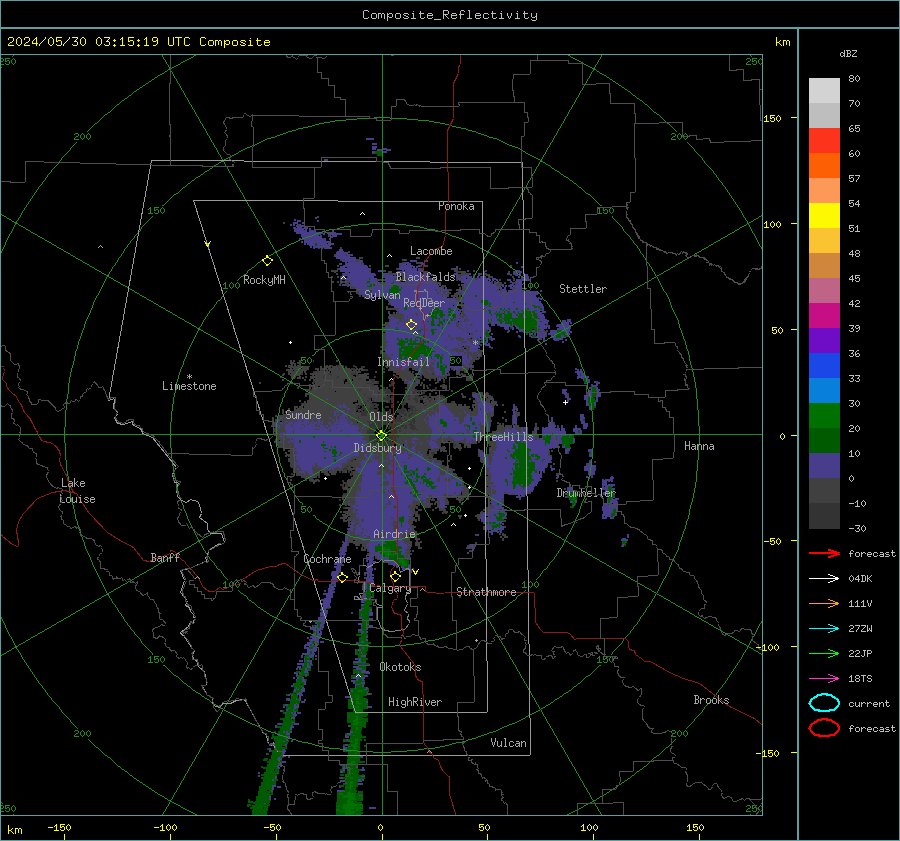Screen dimensions: 900x841
Task: Click the 'Blackfalds' map label
Action: (425, 277)
